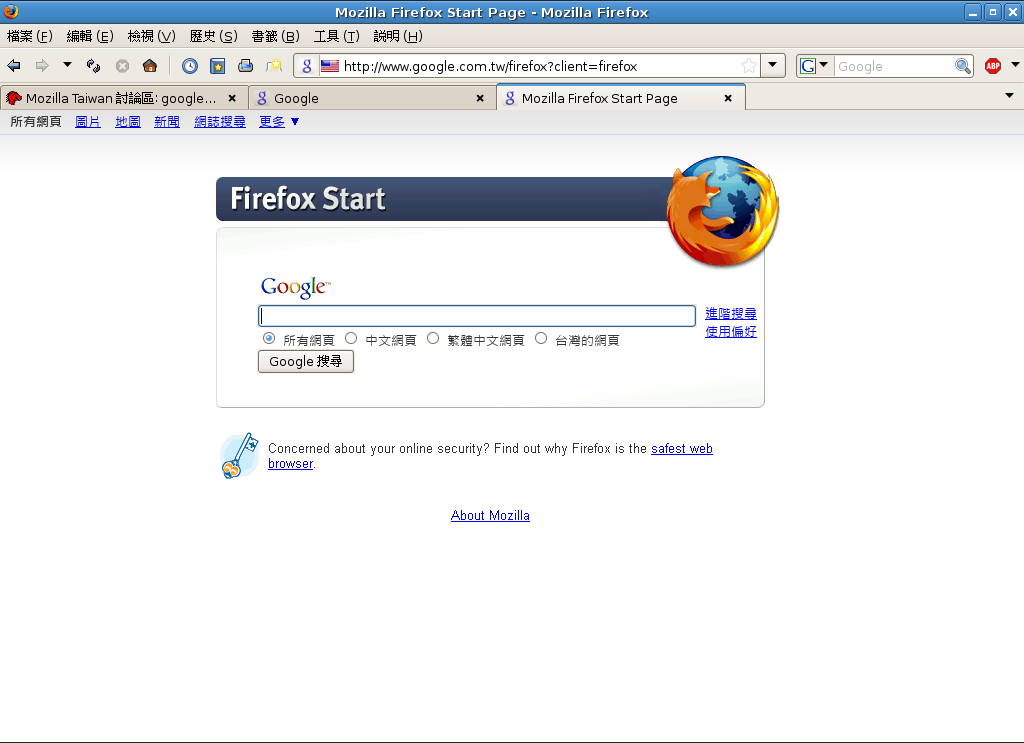Click the address bar URL text

tap(490, 66)
